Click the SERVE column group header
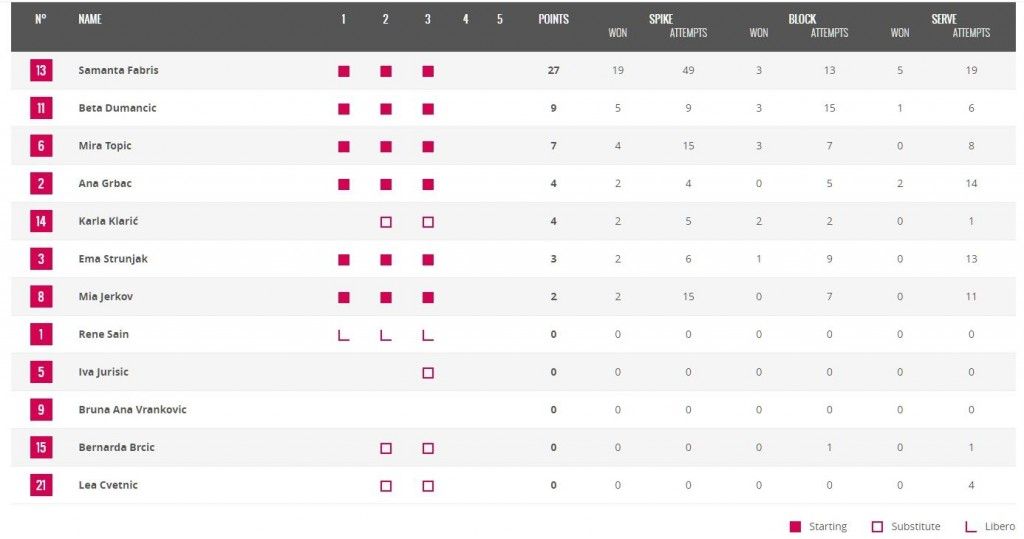 (944, 19)
